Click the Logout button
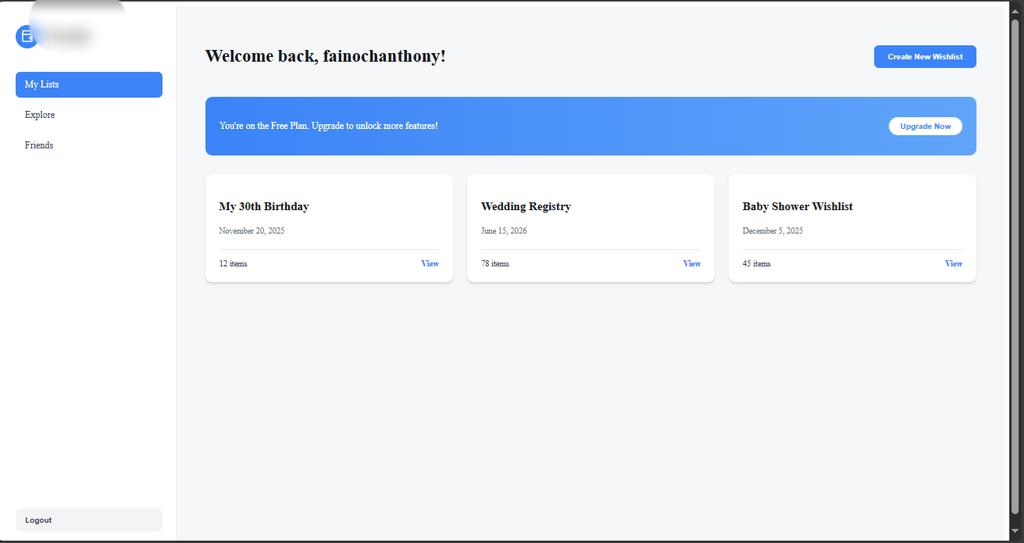The height and width of the screenshot is (543, 1024). point(89,520)
